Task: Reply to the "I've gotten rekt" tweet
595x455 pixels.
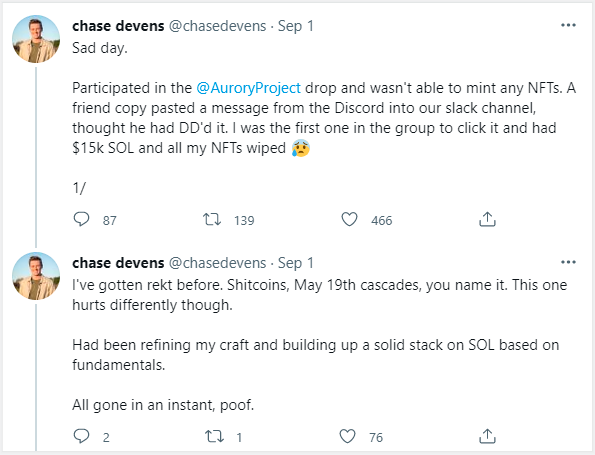Action: coord(81,436)
